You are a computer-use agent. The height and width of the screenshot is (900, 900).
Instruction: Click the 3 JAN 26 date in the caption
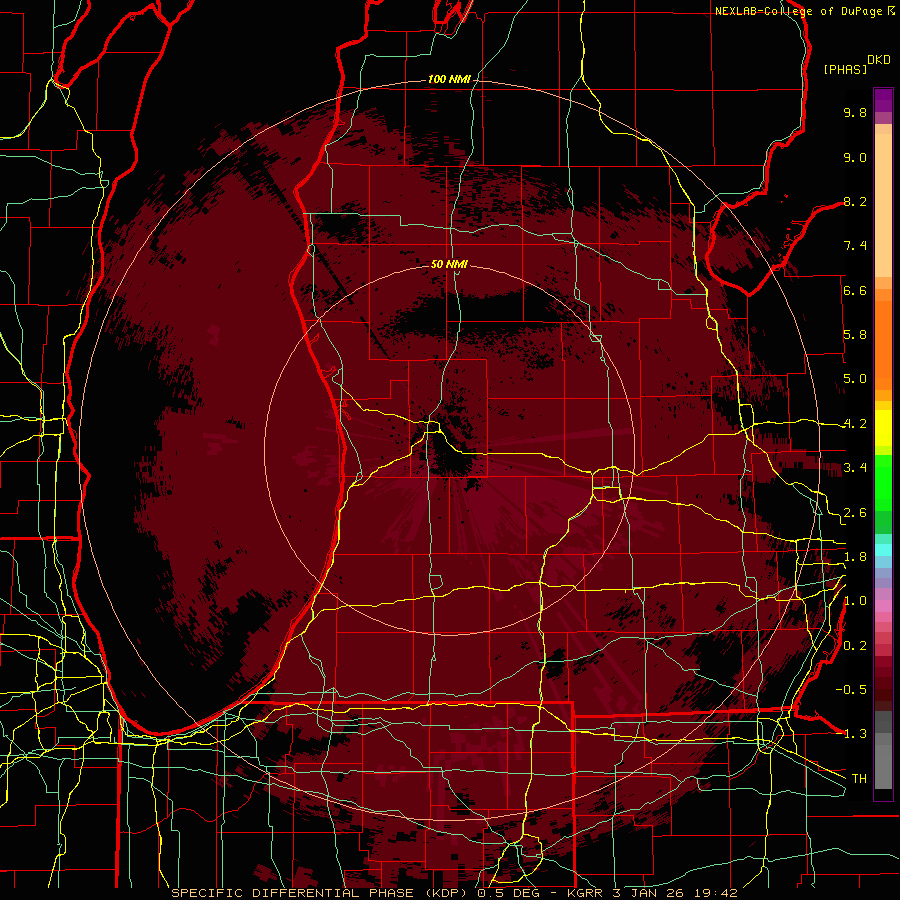[648, 893]
